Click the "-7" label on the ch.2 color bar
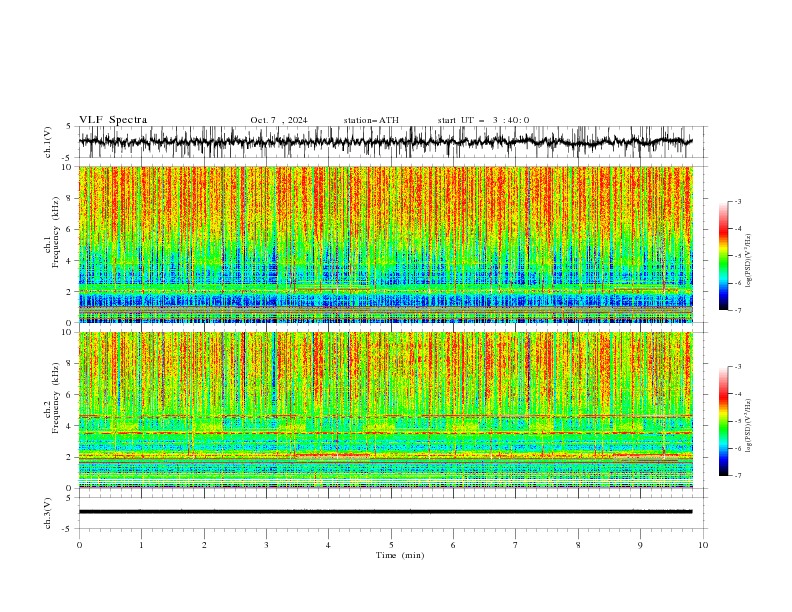This screenshot has width=792, height=612. [x=738, y=476]
